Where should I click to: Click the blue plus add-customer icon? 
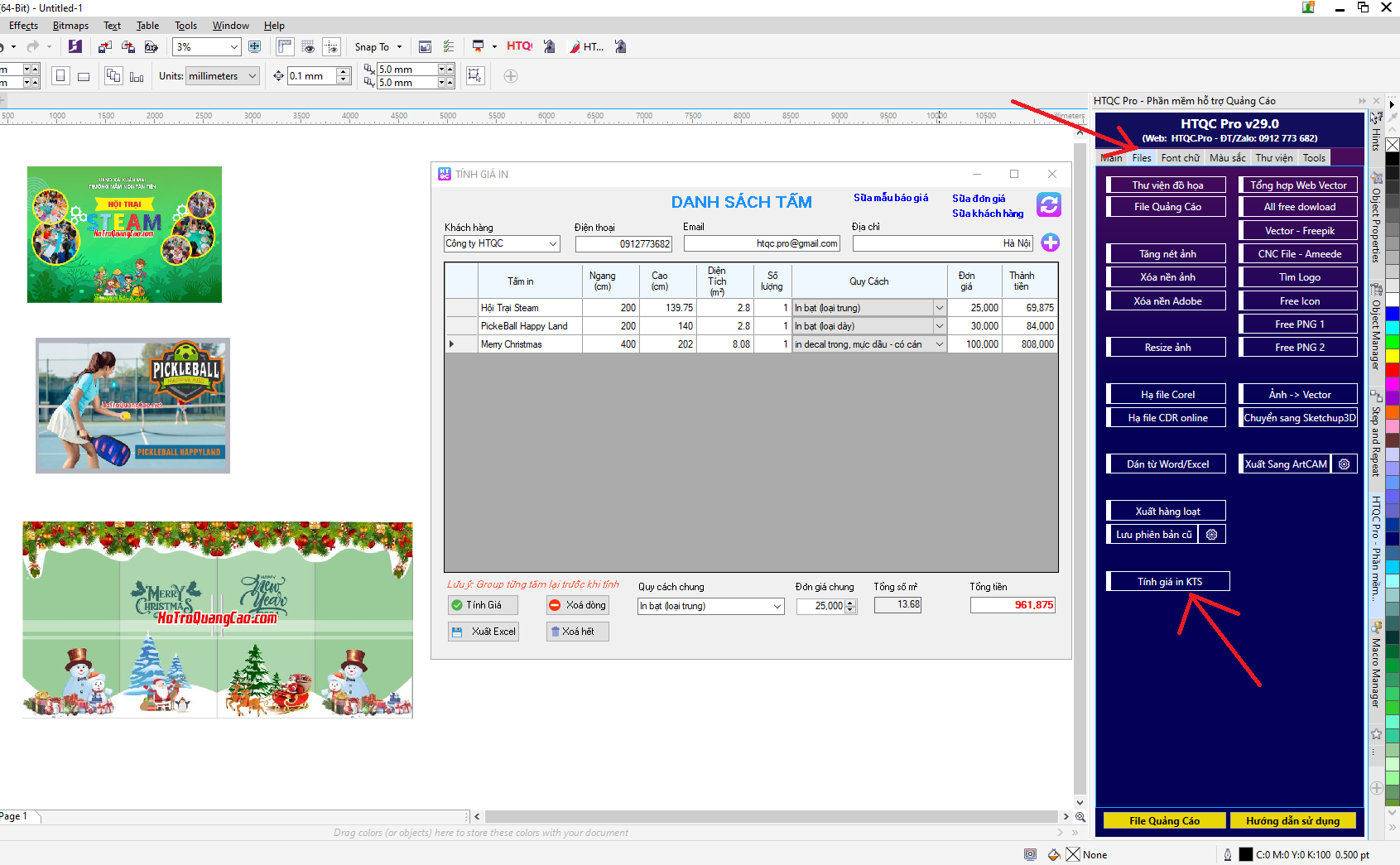1050,243
